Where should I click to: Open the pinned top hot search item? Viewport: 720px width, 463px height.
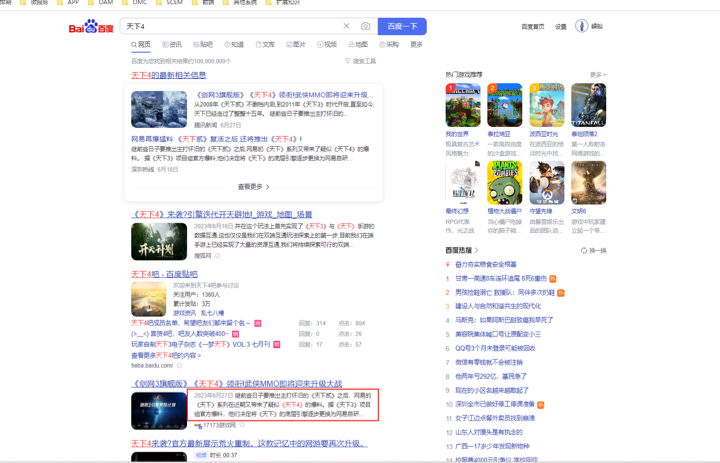point(485,264)
